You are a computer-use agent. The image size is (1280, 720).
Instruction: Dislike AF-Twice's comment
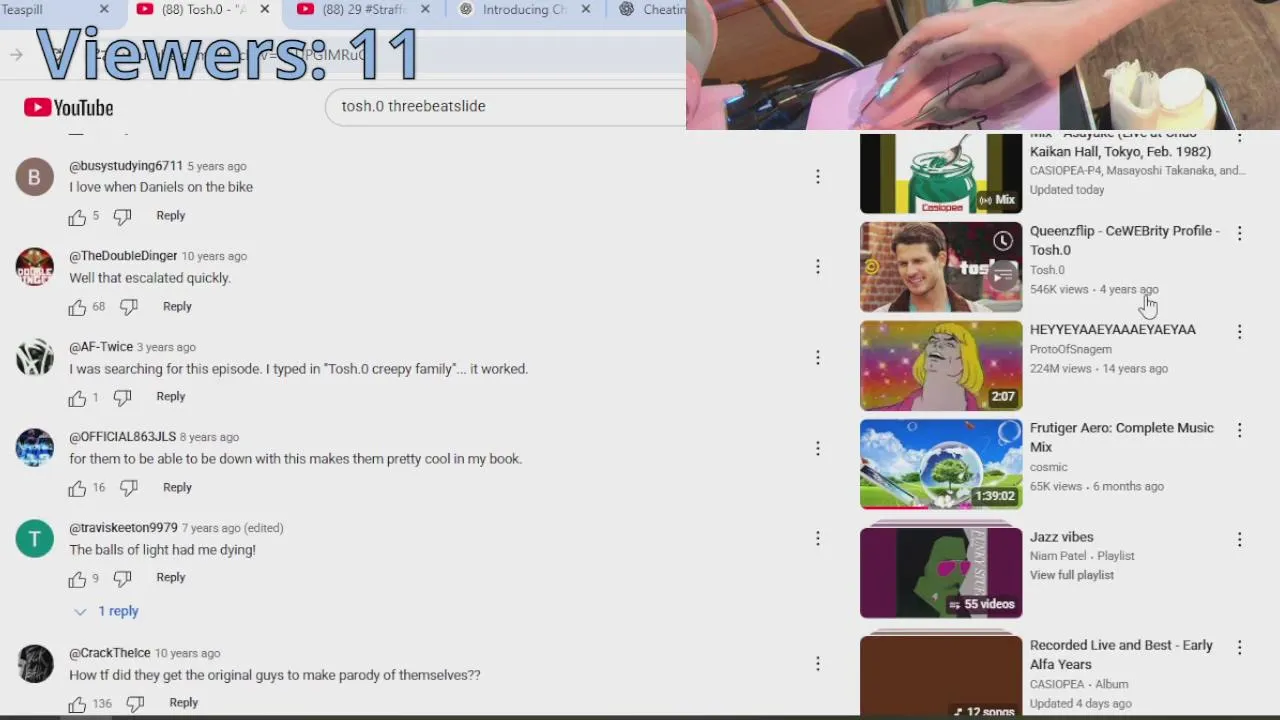(x=122, y=398)
